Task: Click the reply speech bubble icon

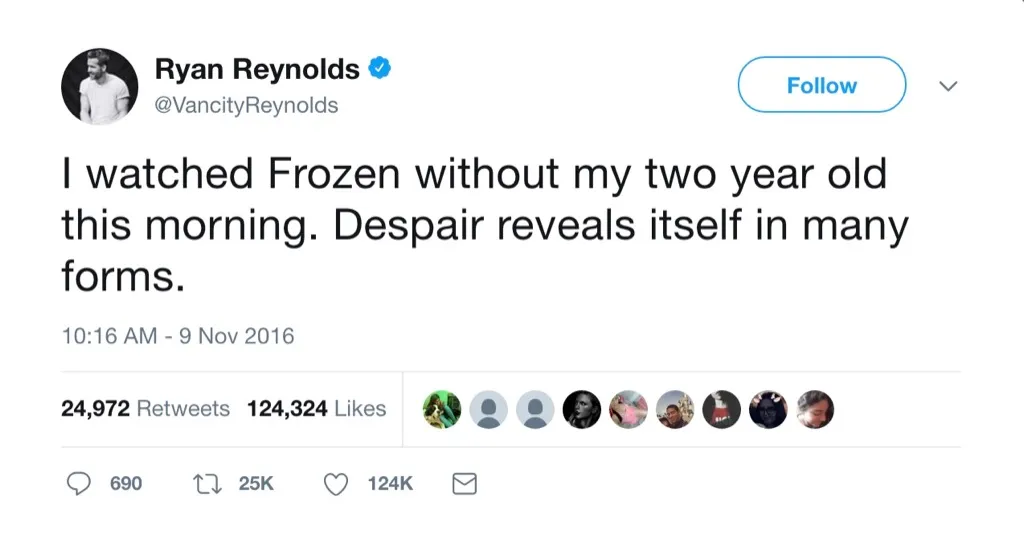Action: pyautogui.click(x=79, y=484)
